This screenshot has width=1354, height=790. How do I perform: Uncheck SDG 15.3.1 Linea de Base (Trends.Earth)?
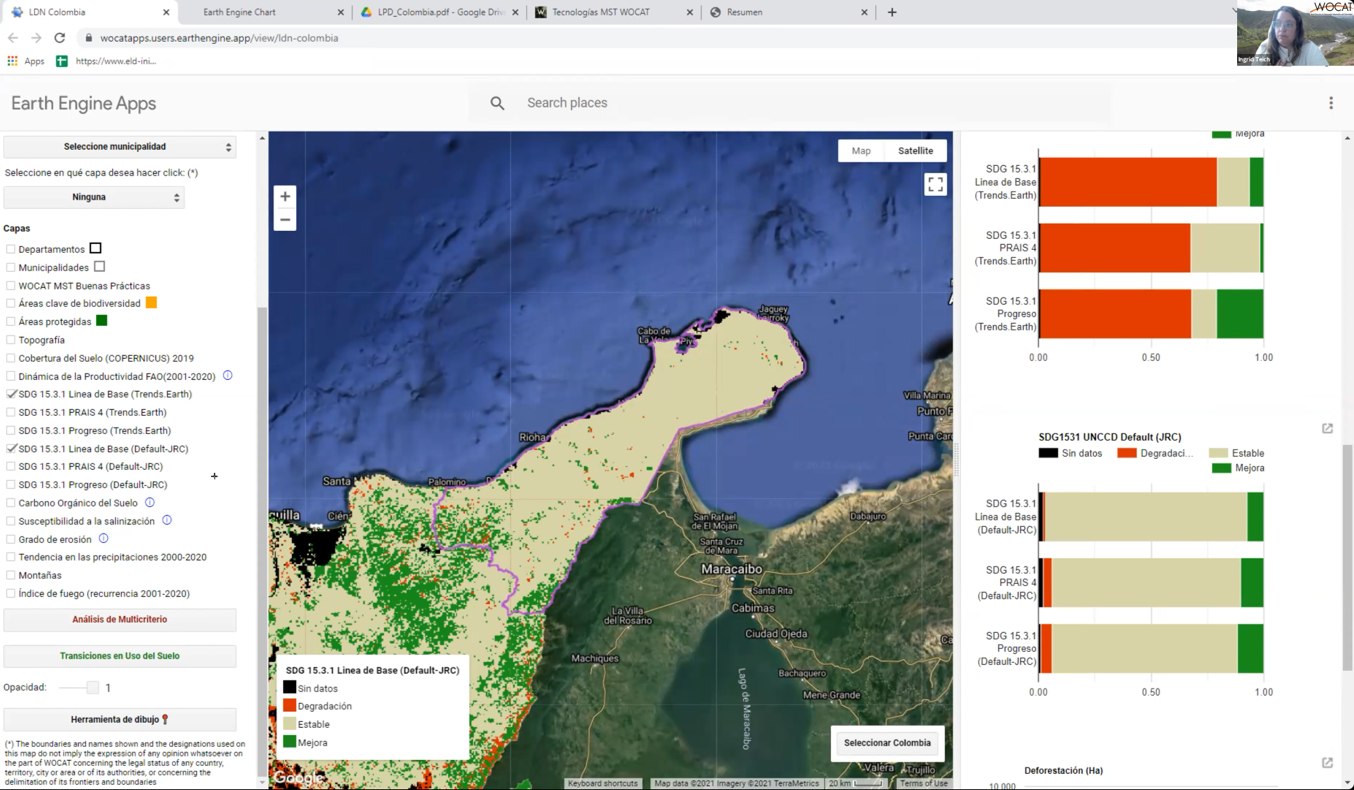pyautogui.click(x=11, y=394)
